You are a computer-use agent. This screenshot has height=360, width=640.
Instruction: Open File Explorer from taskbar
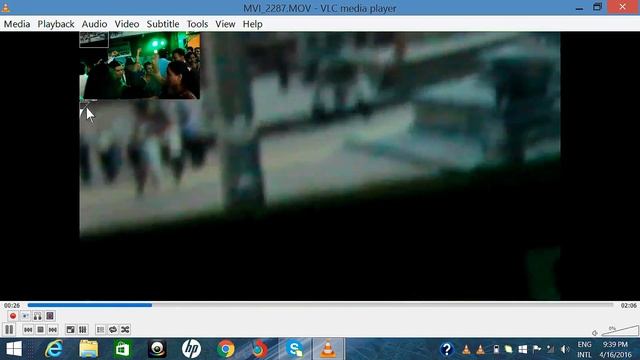pos(89,349)
